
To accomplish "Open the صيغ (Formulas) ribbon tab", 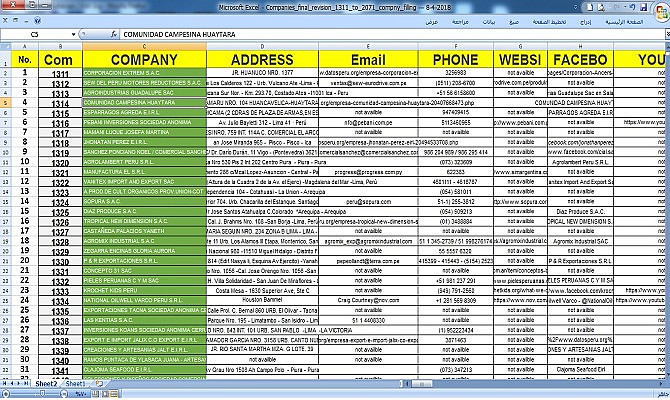I will (514, 21).
